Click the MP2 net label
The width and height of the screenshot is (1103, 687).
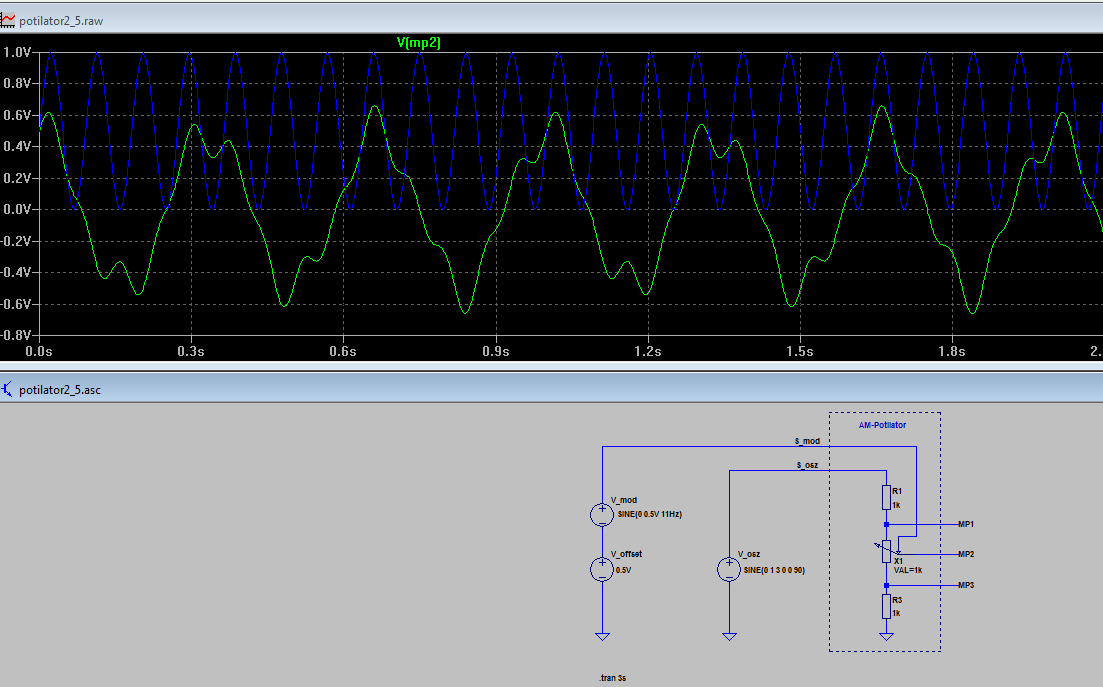(x=966, y=554)
